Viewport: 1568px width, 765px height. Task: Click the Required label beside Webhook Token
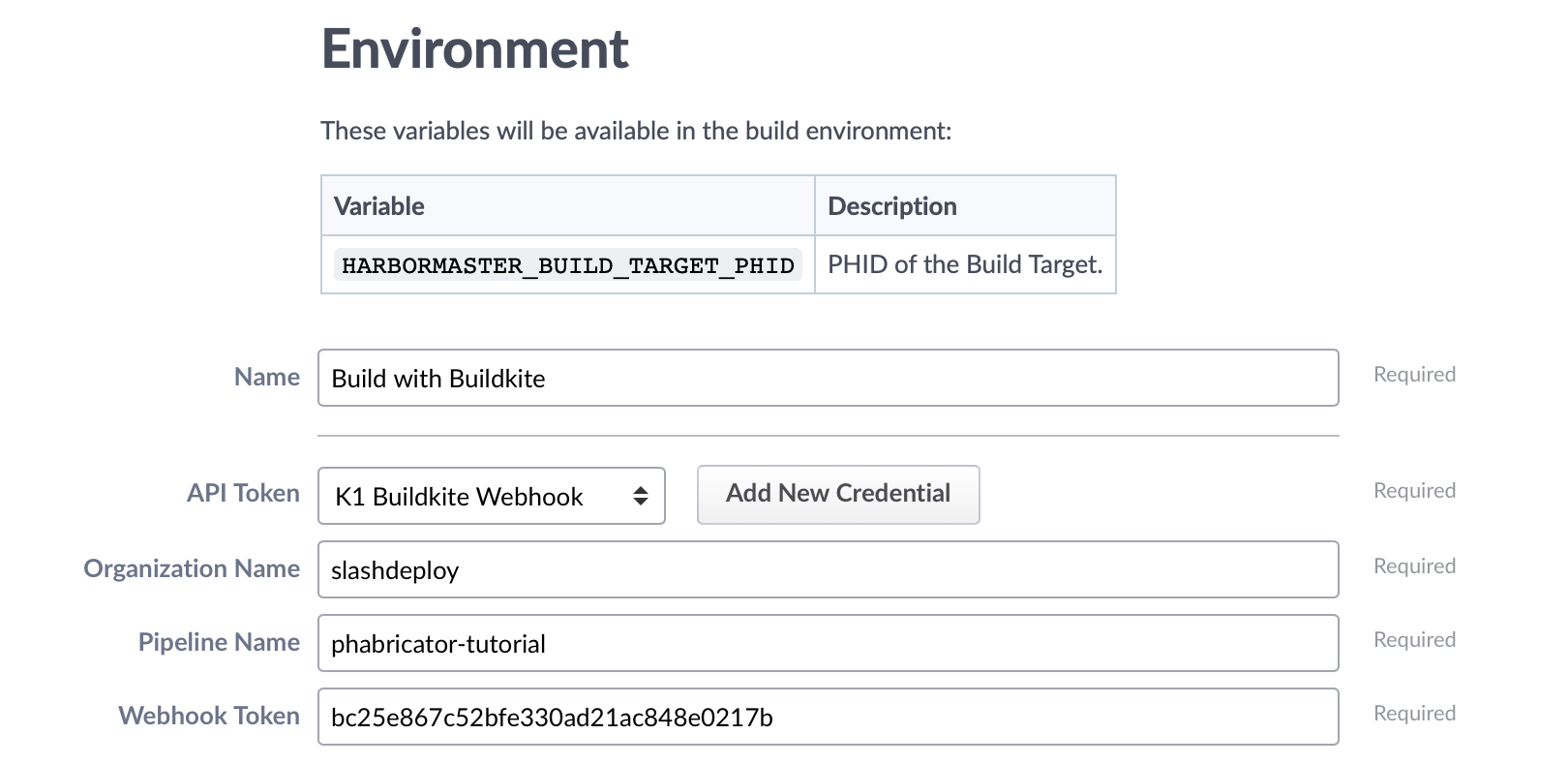[x=1414, y=714]
